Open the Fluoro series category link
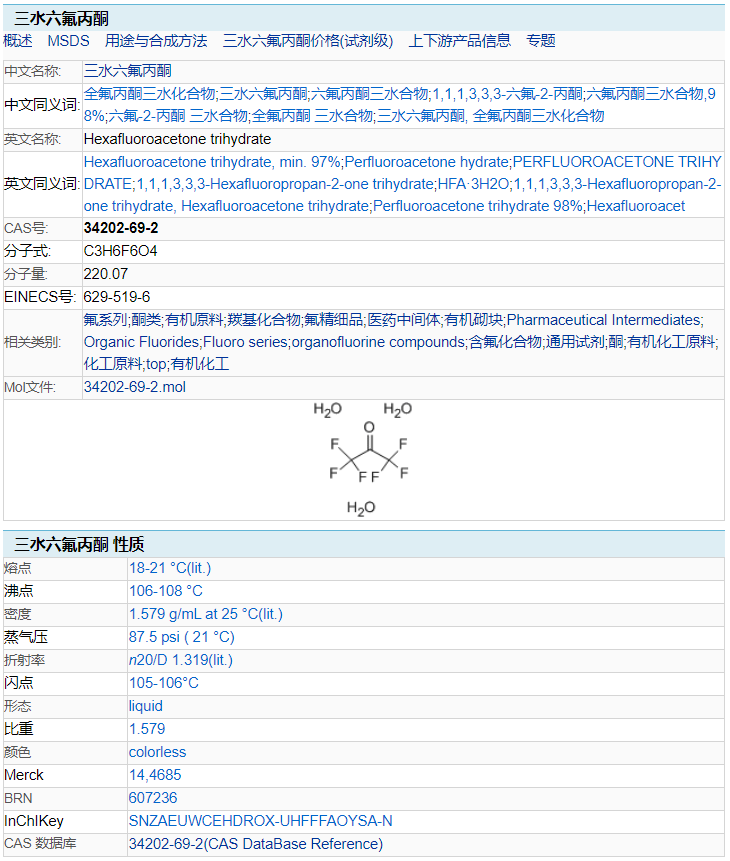Screen dimensions: 730x861 pyautogui.click(x=245, y=342)
